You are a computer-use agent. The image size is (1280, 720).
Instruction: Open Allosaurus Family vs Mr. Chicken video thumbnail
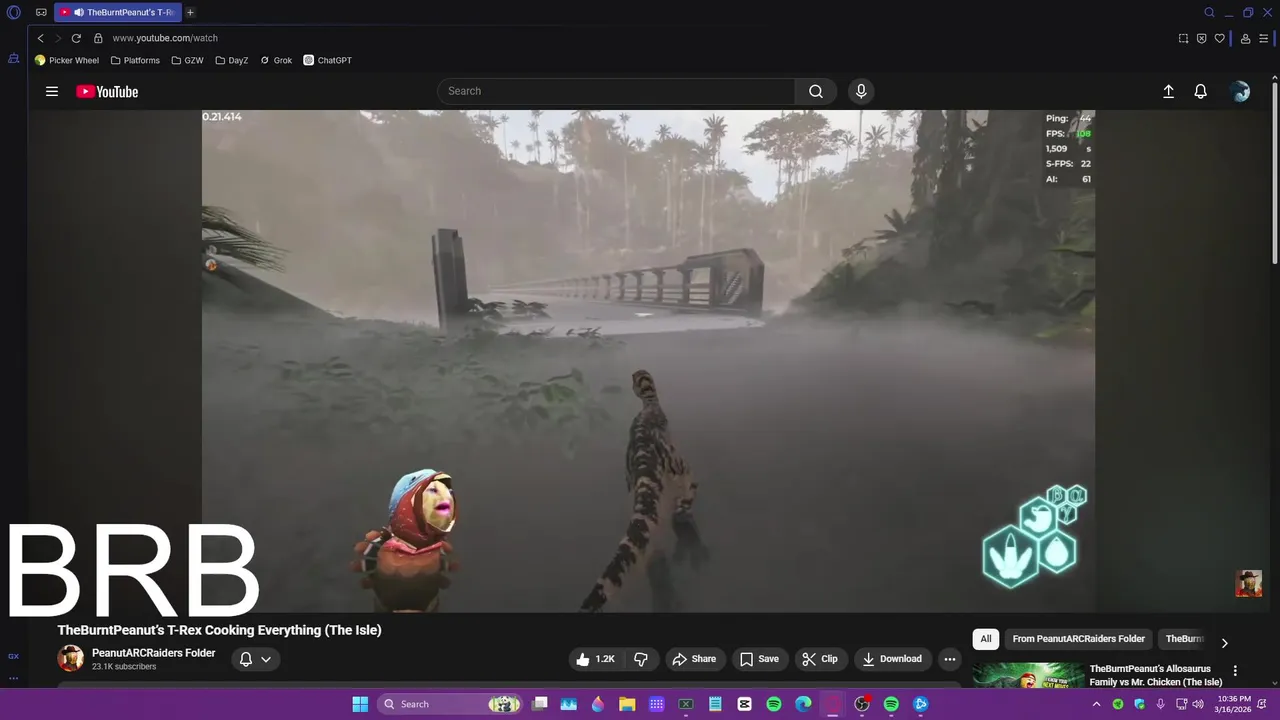click(1027, 676)
